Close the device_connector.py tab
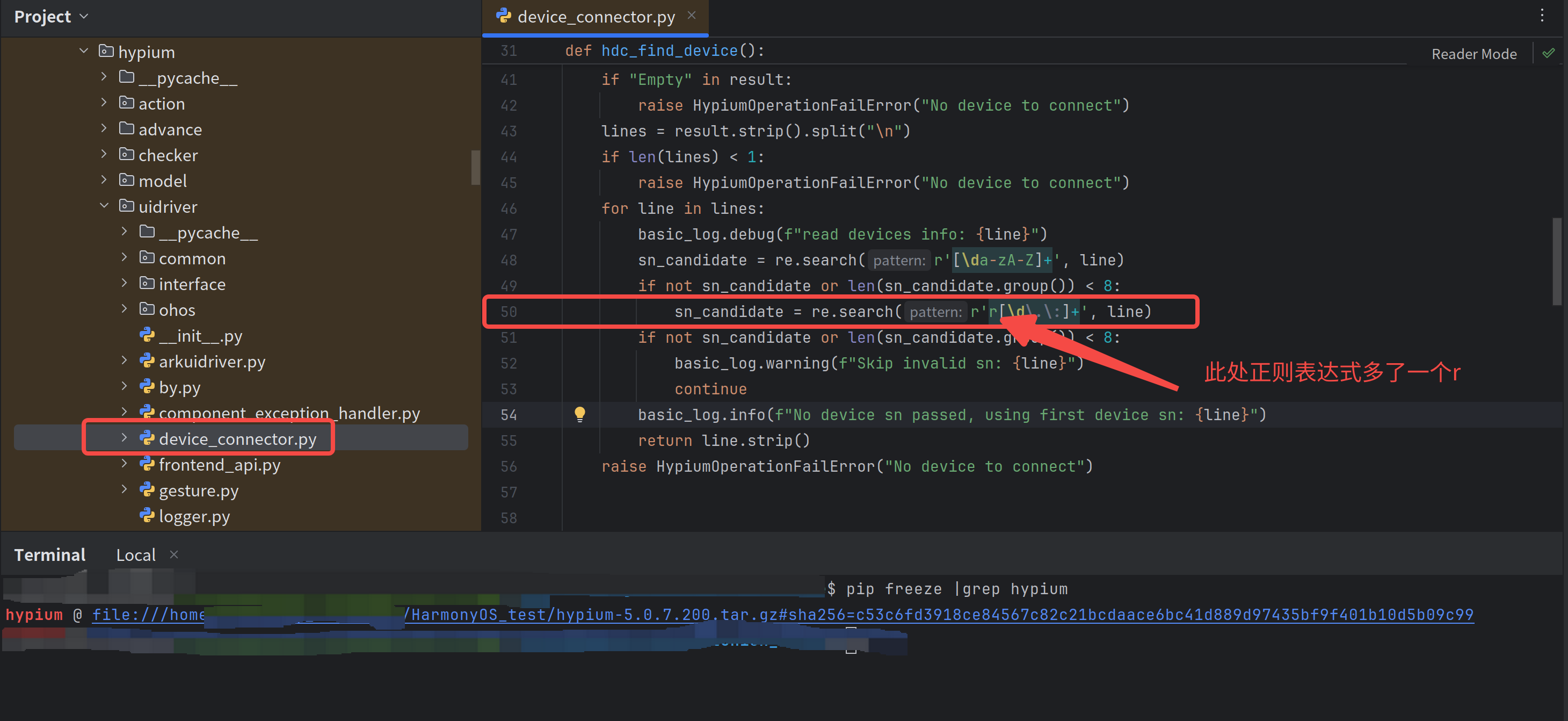1568x721 pixels. tap(691, 15)
